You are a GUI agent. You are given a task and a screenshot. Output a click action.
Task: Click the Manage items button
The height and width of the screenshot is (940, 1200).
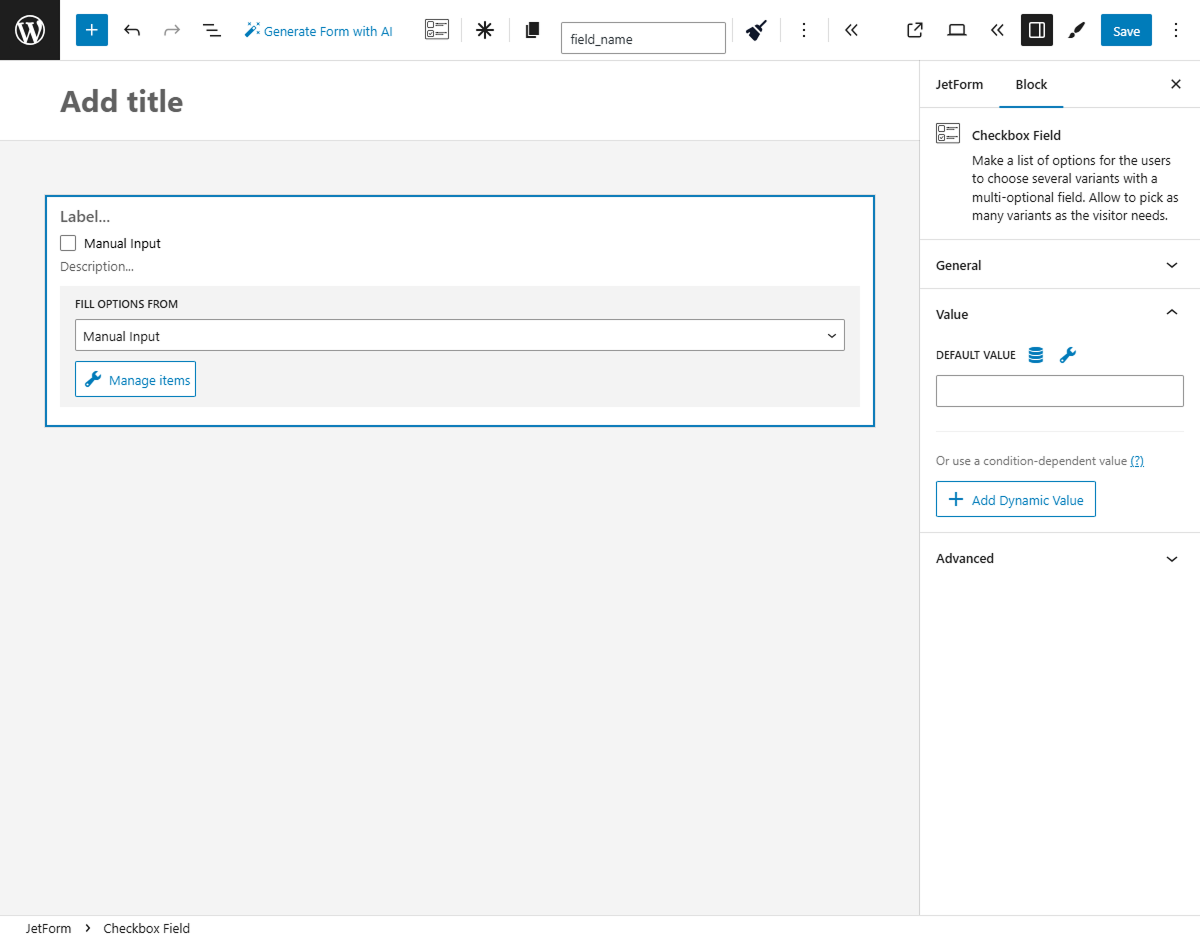[135, 379]
